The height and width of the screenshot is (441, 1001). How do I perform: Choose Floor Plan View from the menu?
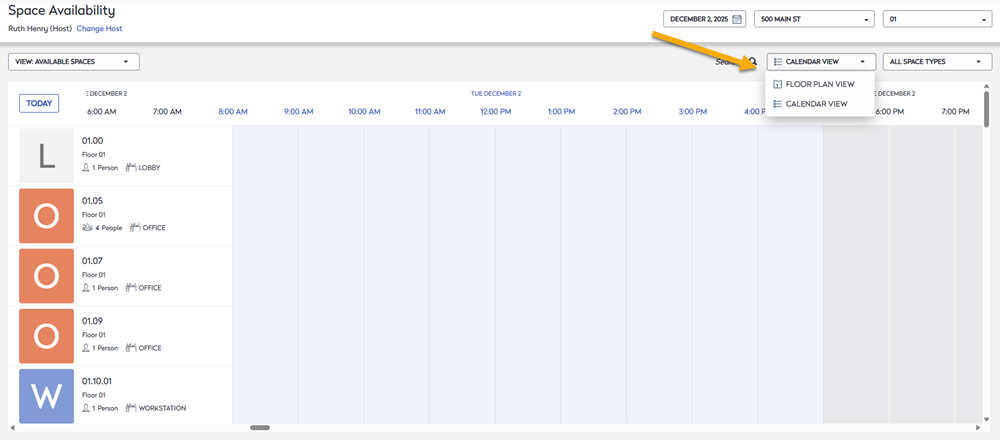tap(819, 84)
